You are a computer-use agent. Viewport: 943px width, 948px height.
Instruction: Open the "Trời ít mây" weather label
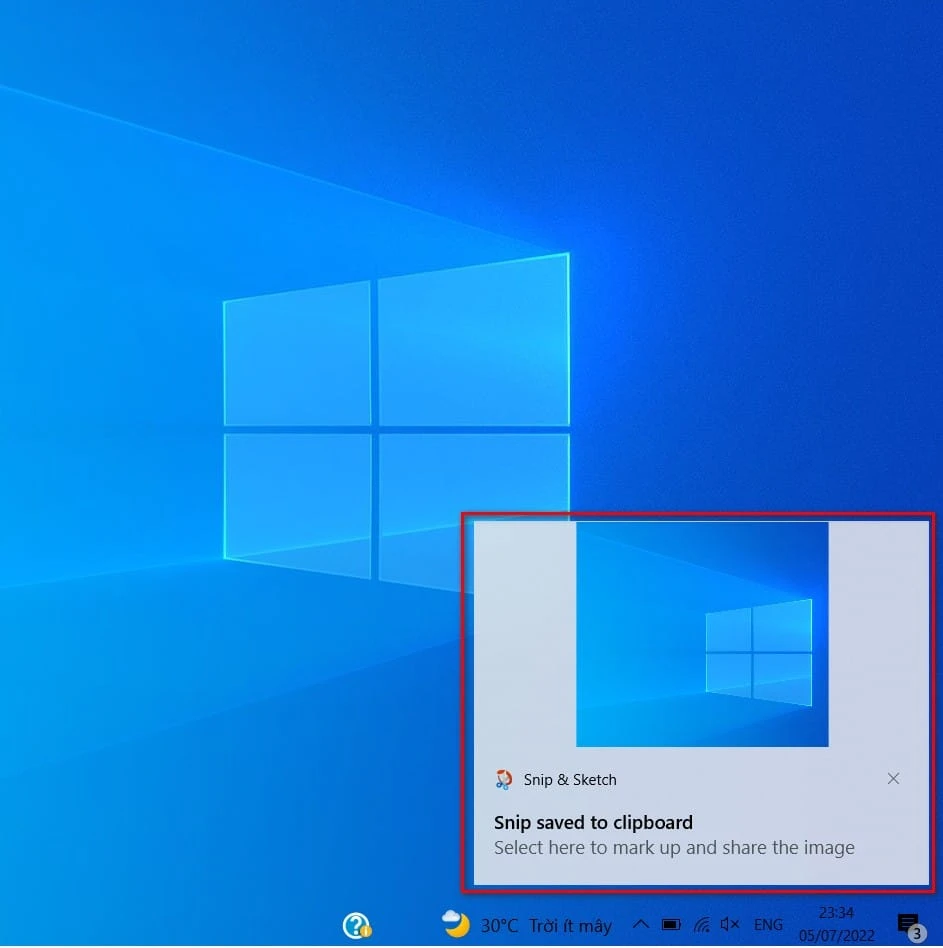tap(570, 925)
